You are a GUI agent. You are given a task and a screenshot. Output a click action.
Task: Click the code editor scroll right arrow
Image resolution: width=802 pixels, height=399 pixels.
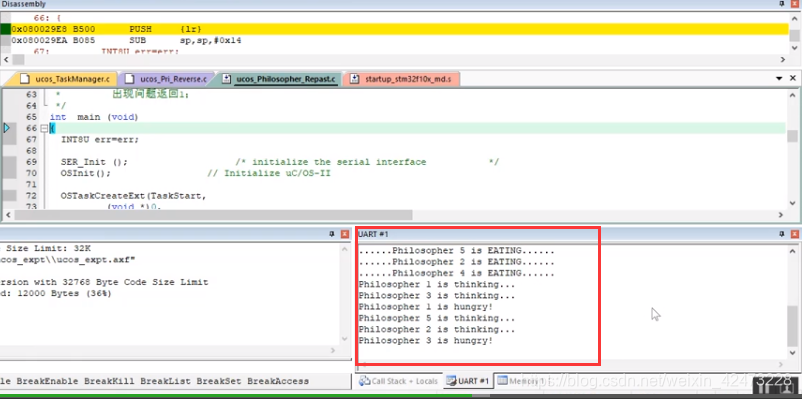(x=781, y=215)
